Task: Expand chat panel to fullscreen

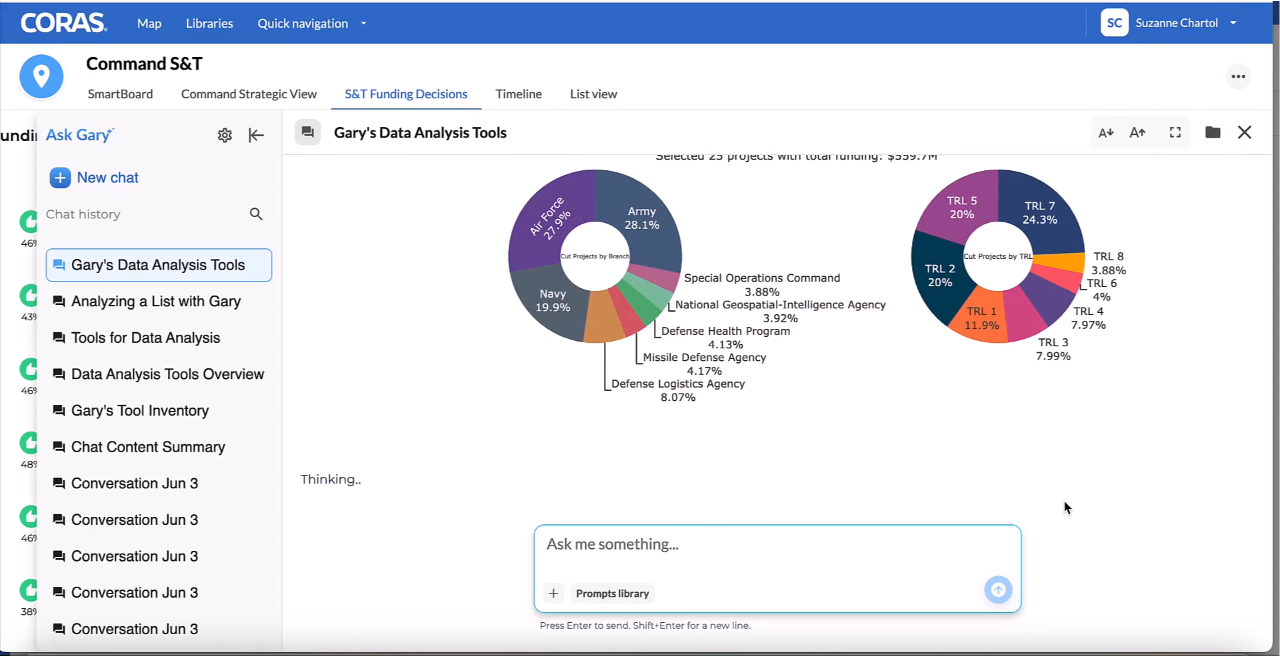Action: (x=1175, y=132)
